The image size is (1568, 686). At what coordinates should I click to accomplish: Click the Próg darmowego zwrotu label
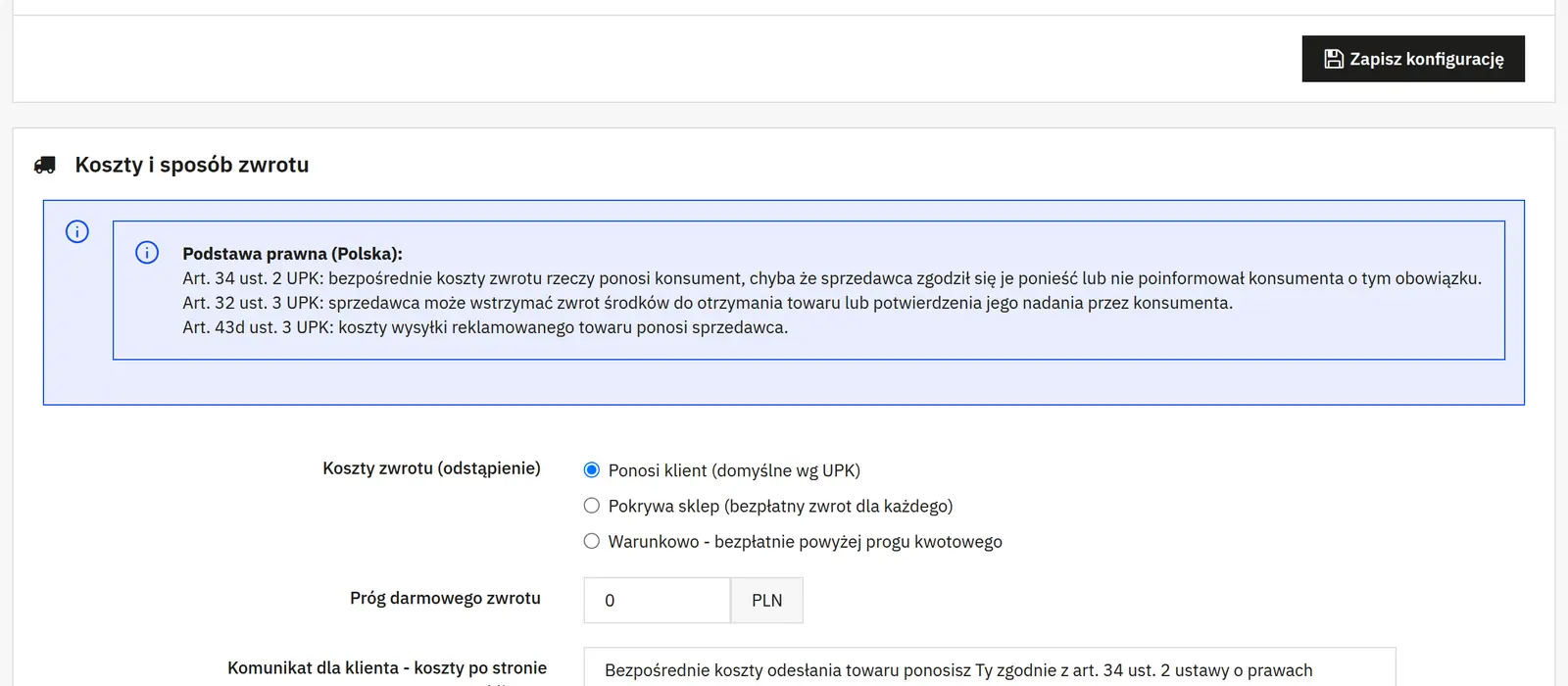click(446, 598)
